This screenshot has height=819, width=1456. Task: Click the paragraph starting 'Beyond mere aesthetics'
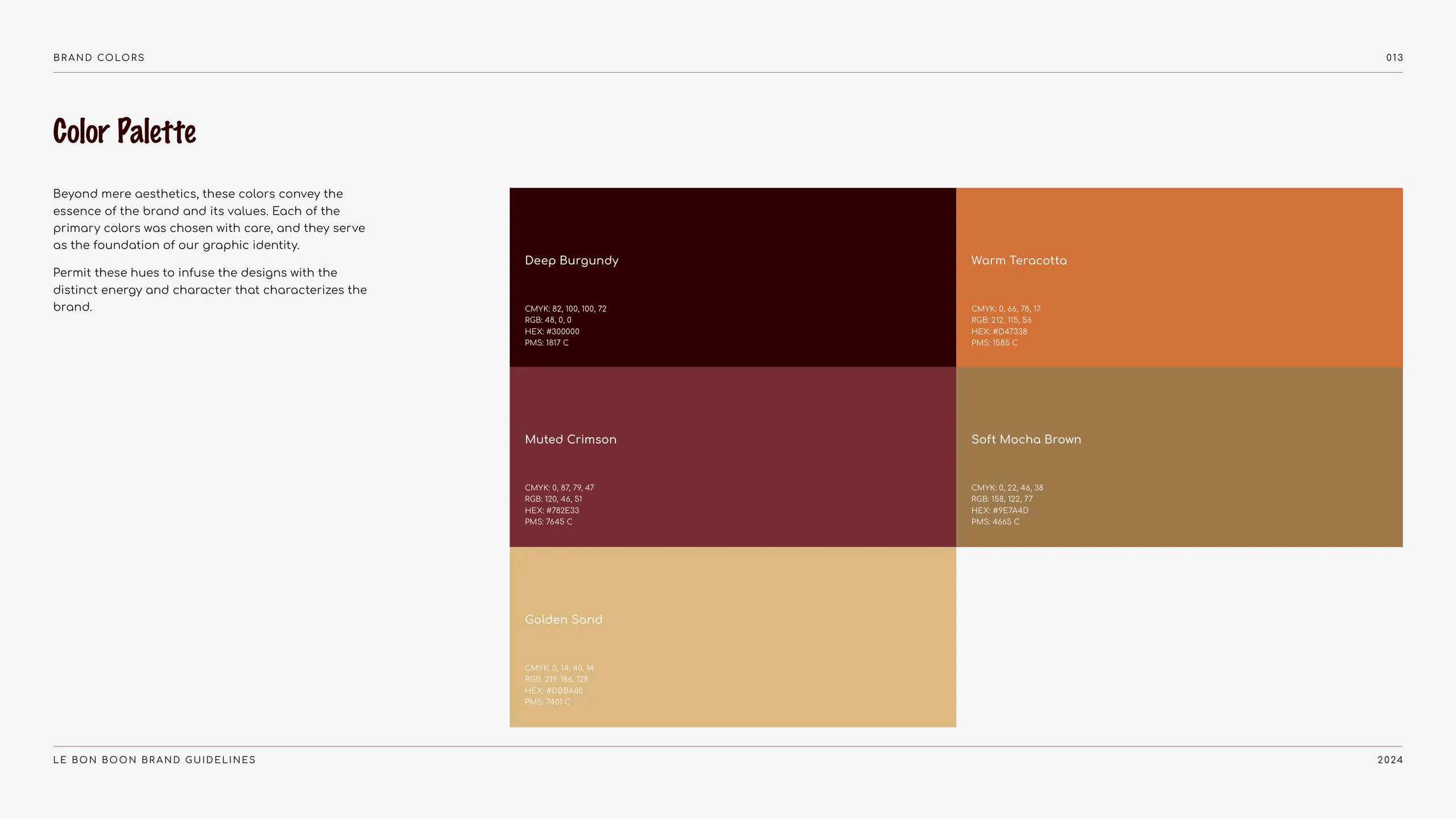(209, 220)
